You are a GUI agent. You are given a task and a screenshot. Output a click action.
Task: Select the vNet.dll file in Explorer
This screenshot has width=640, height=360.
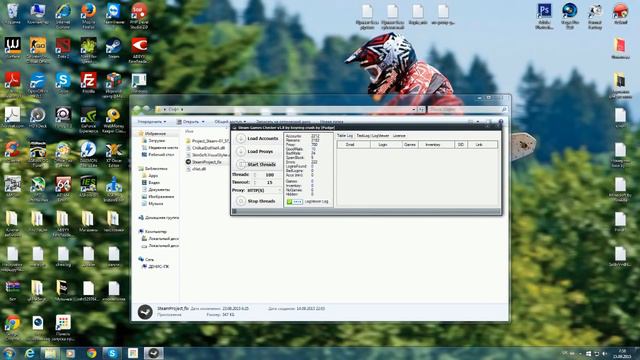click(196, 169)
